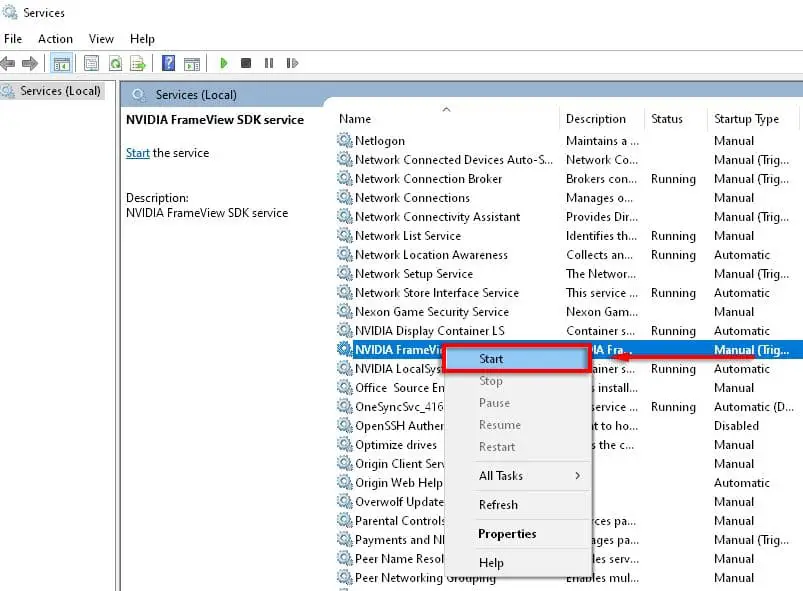Image resolution: width=803 pixels, height=591 pixels.
Task: Open the Action menu in menu bar
Action: pos(55,39)
